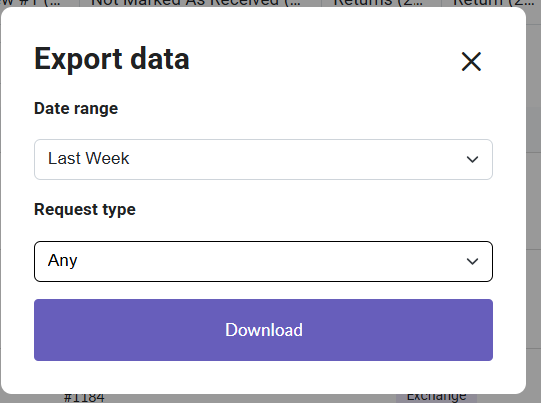
Task: Click the Export data heading text
Action: [112, 59]
